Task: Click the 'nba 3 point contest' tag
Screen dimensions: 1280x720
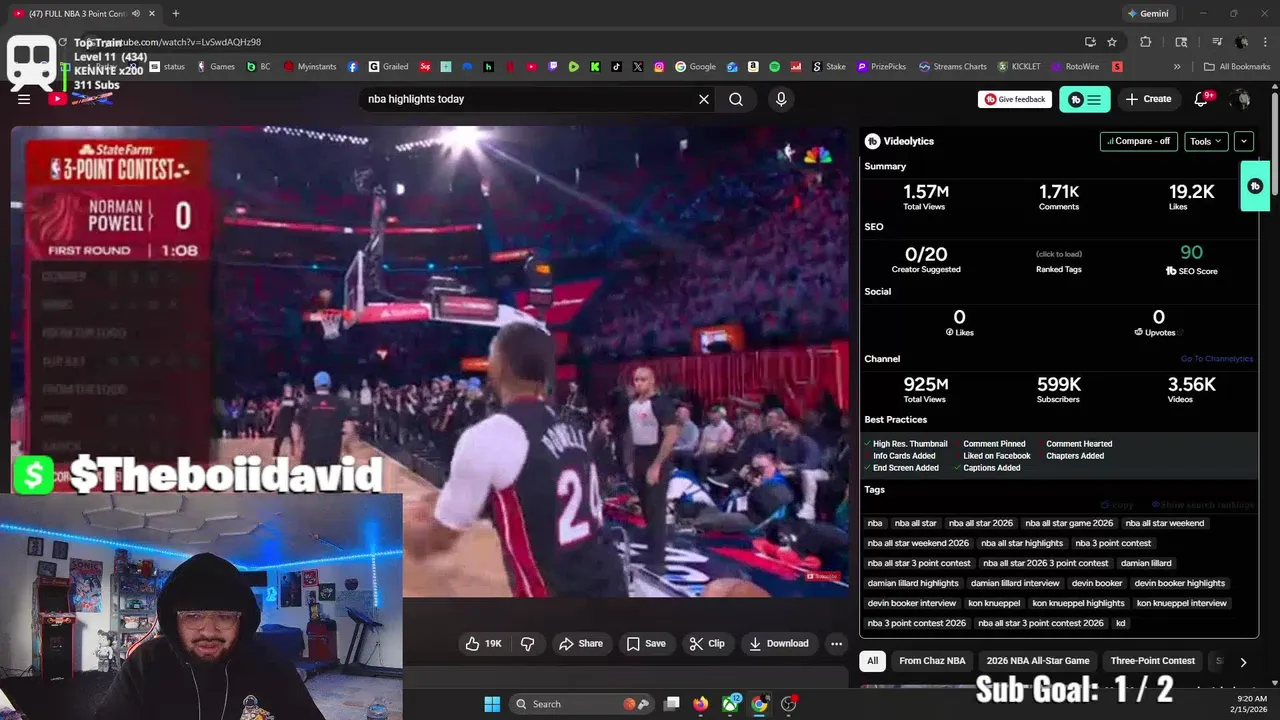Action: pos(1113,543)
